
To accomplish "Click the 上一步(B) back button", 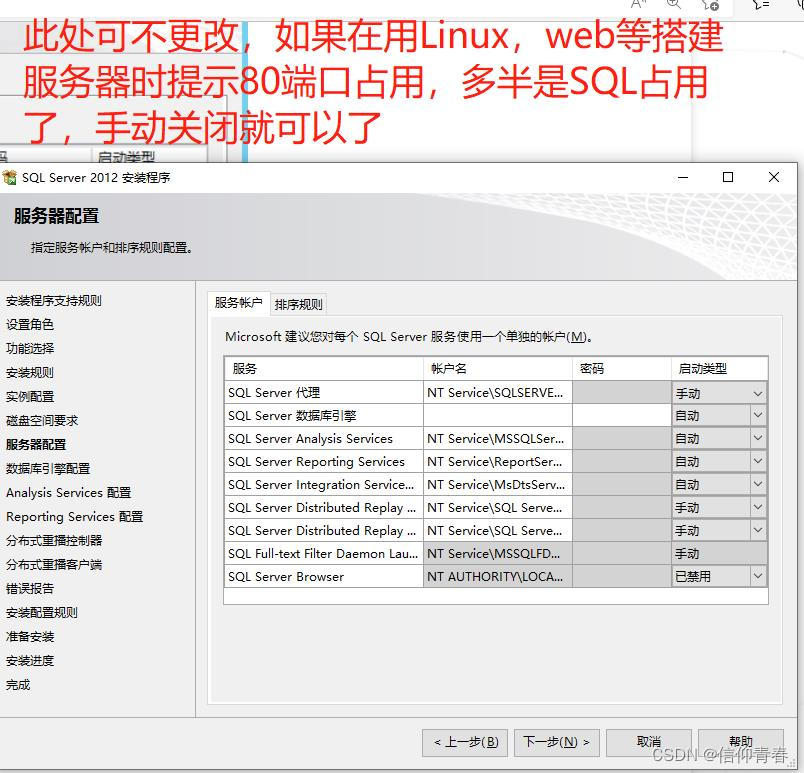I will point(465,742).
